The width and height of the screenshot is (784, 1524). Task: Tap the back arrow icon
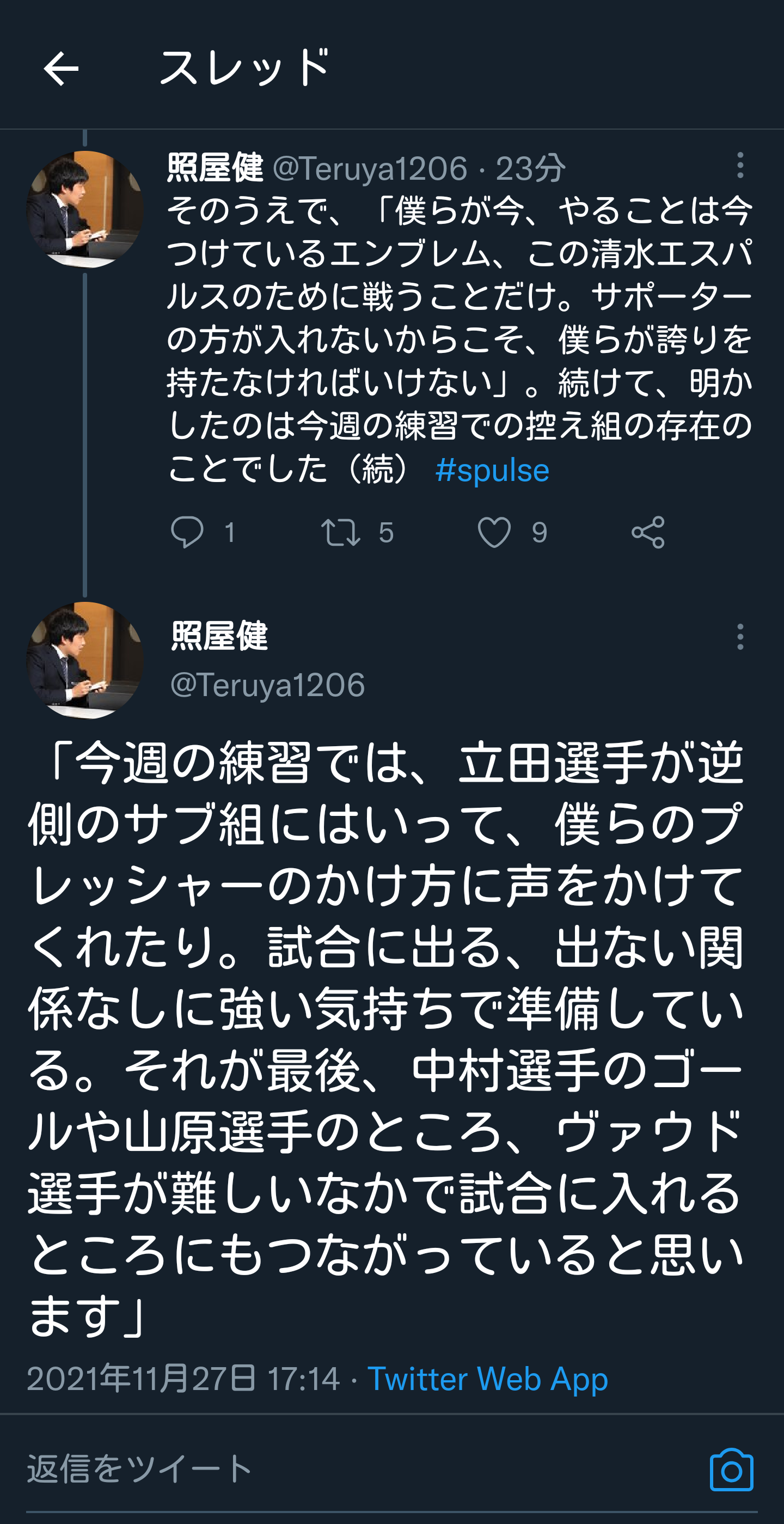(61, 69)
